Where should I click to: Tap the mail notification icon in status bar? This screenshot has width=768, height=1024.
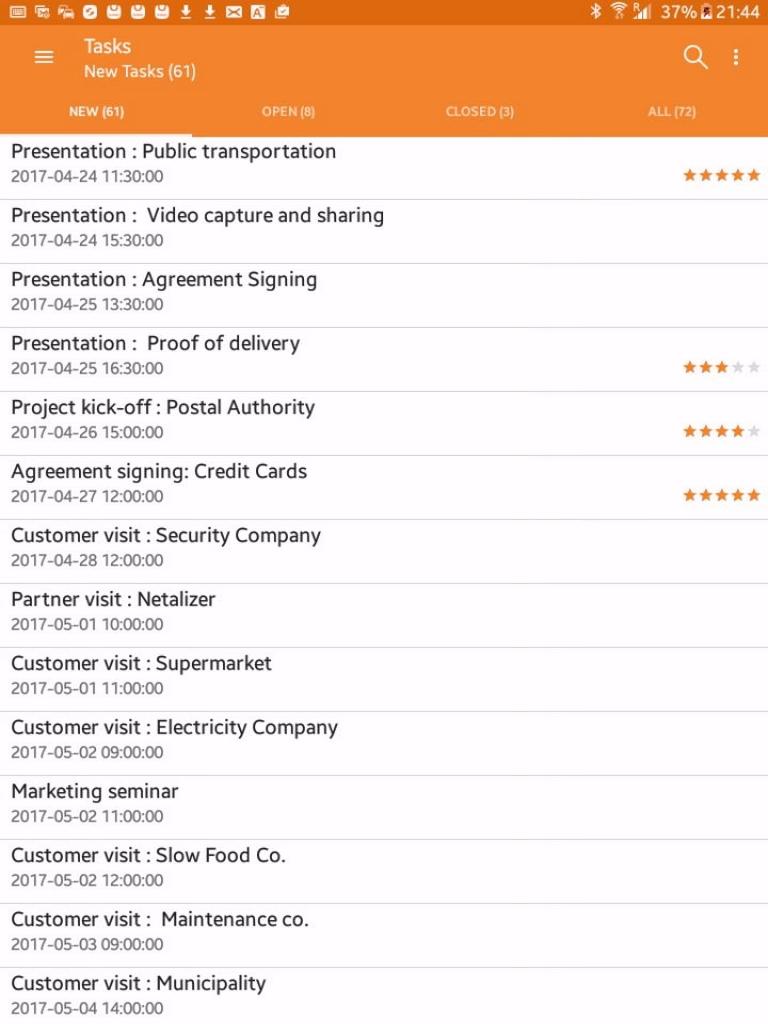(234, 12)
